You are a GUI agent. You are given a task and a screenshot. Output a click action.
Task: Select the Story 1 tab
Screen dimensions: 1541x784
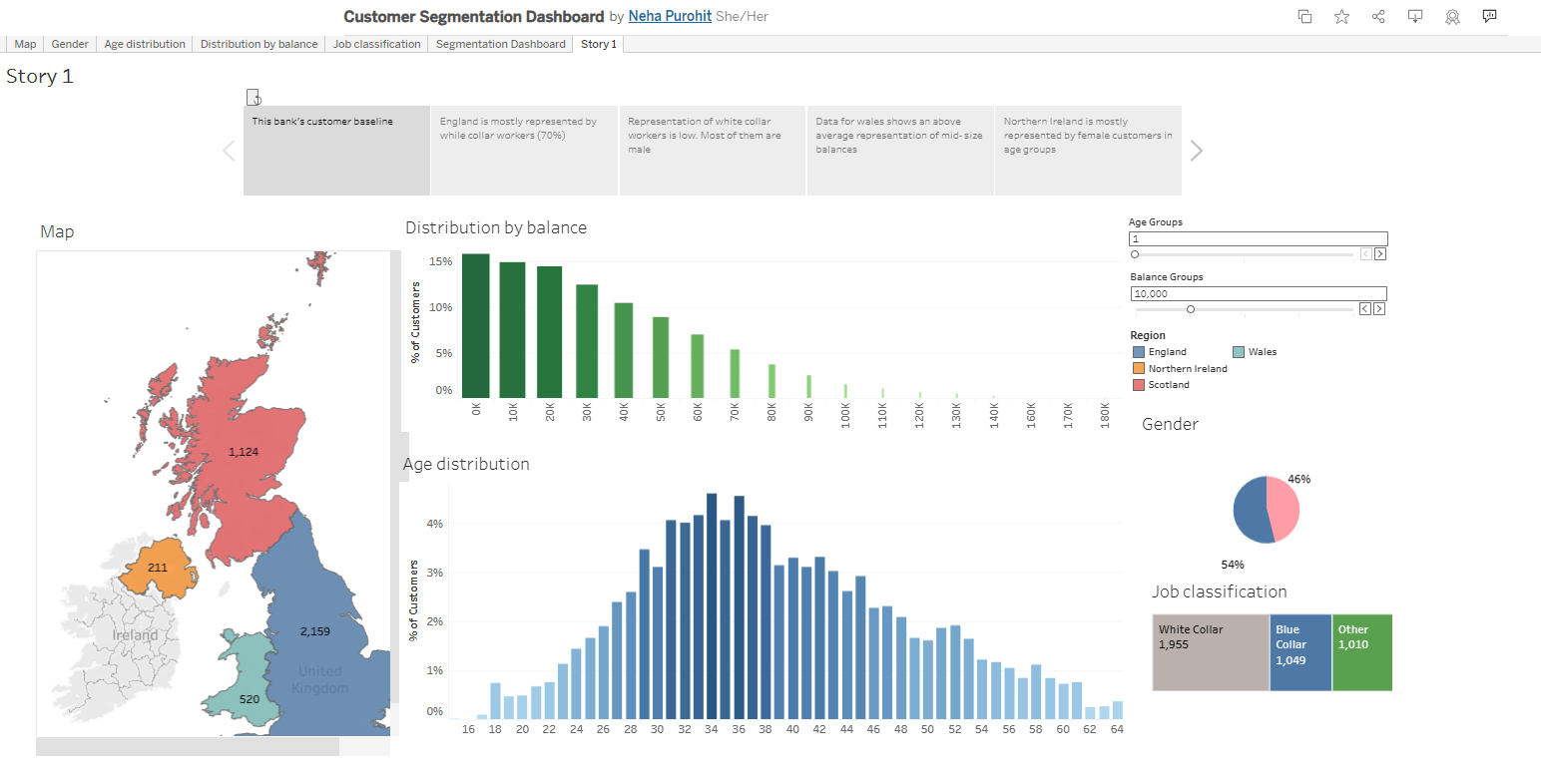(599, 44)
